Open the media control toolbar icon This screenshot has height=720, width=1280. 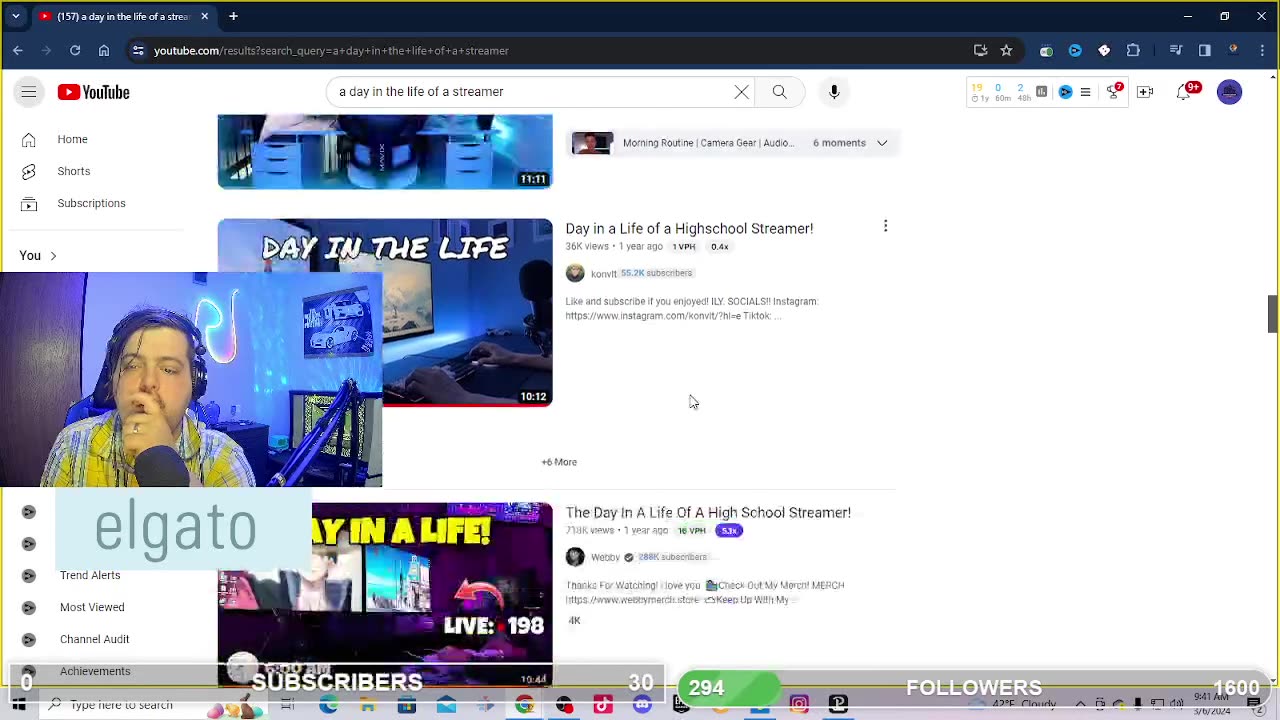[x=1176, y=50]
